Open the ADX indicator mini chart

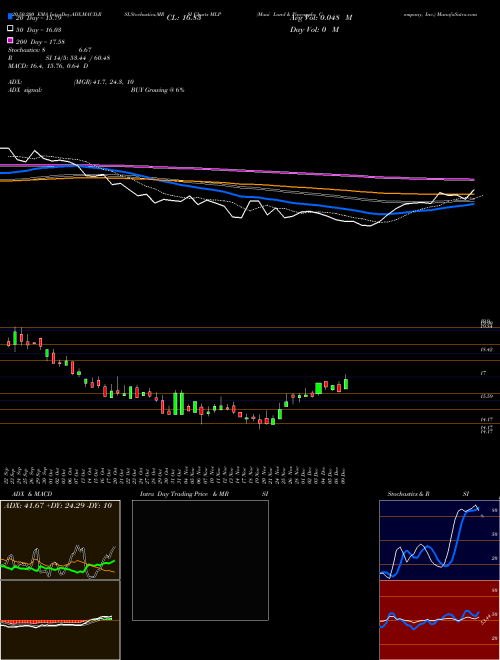coord(60,540)
